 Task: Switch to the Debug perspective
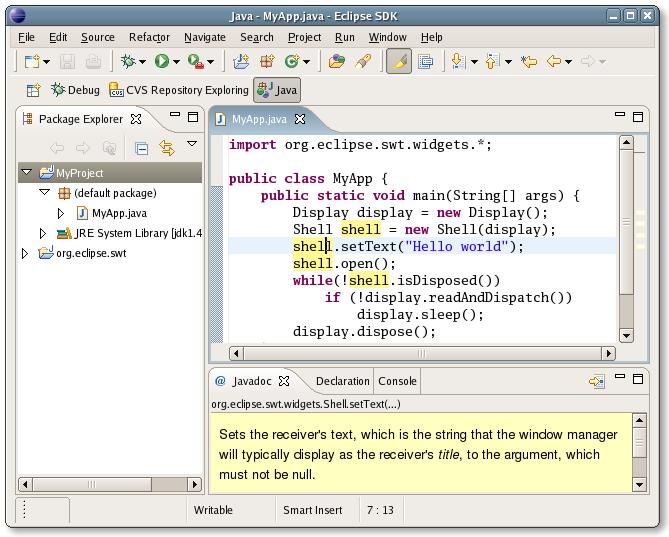coord(76,90)
